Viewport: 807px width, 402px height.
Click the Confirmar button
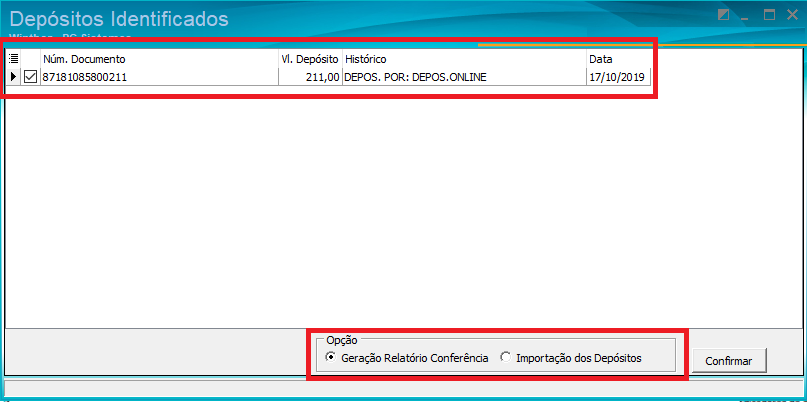tap(729, 361)
